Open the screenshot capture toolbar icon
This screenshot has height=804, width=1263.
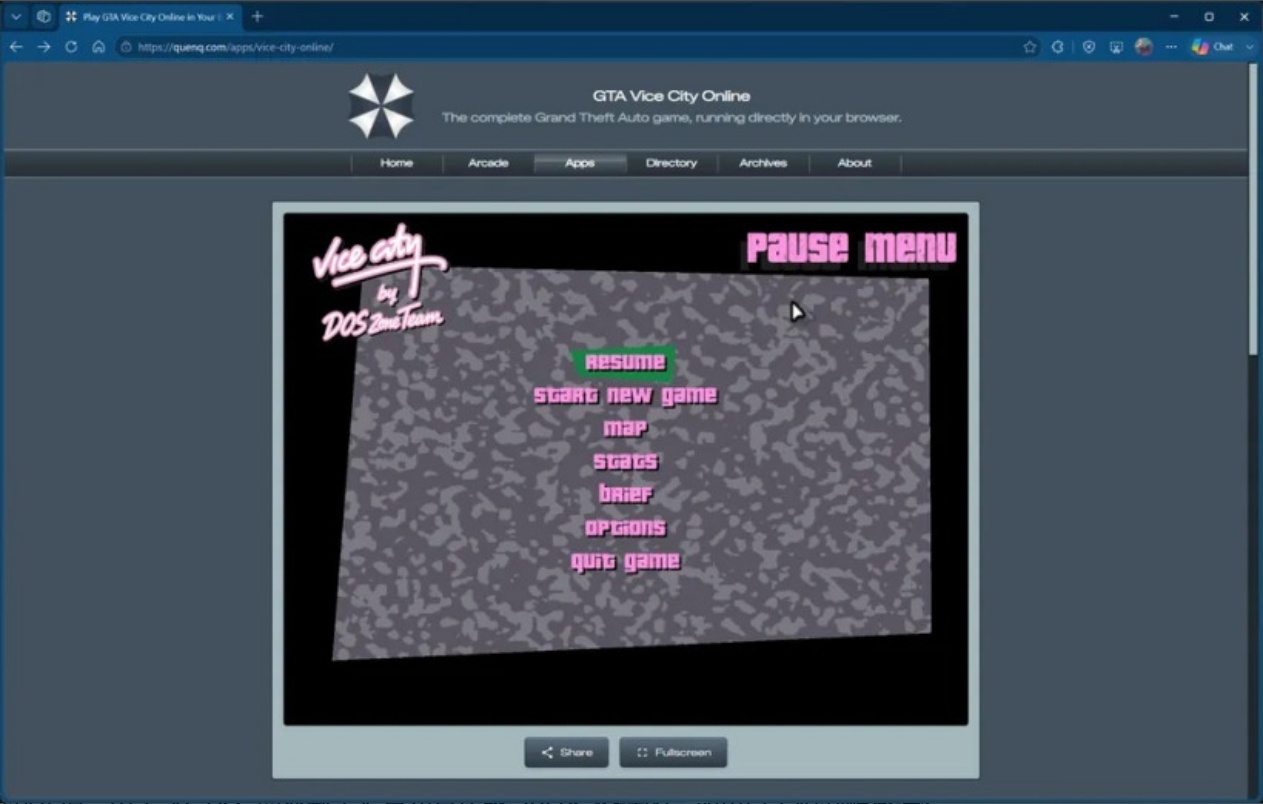1116,47
